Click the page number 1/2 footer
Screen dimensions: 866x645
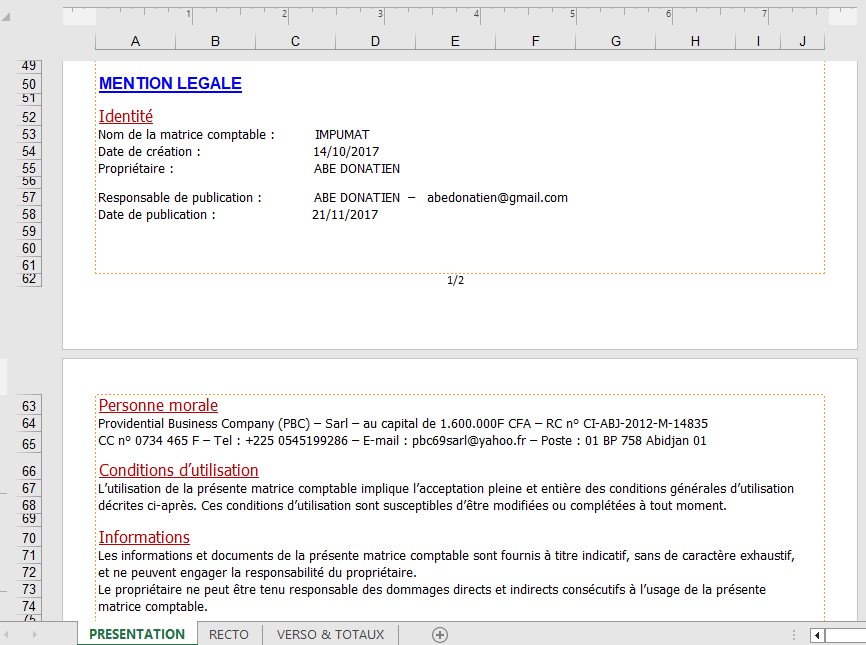click(x=456, y=281)
